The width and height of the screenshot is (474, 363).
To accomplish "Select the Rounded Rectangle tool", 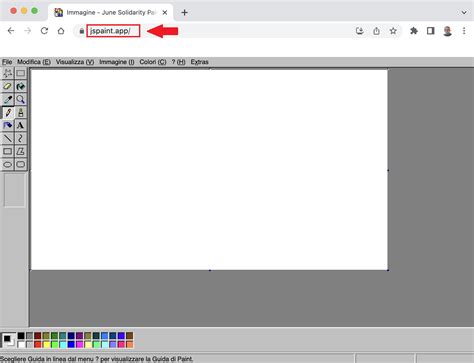I will point(21,164).
